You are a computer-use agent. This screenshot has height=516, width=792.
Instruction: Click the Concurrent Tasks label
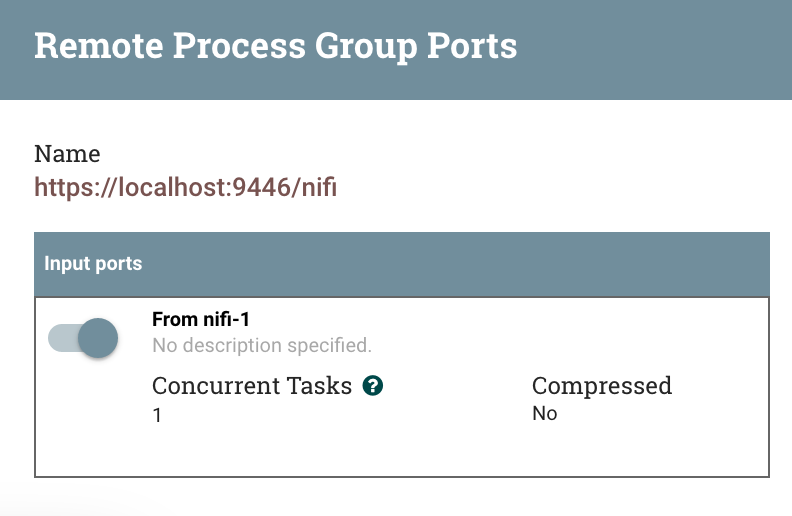coord(252,386)
